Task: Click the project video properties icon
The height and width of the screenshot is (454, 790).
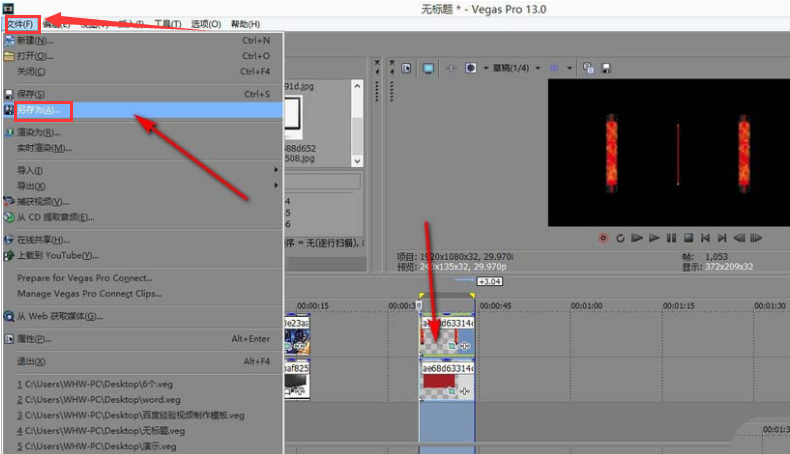Action: tap(407, 68)
